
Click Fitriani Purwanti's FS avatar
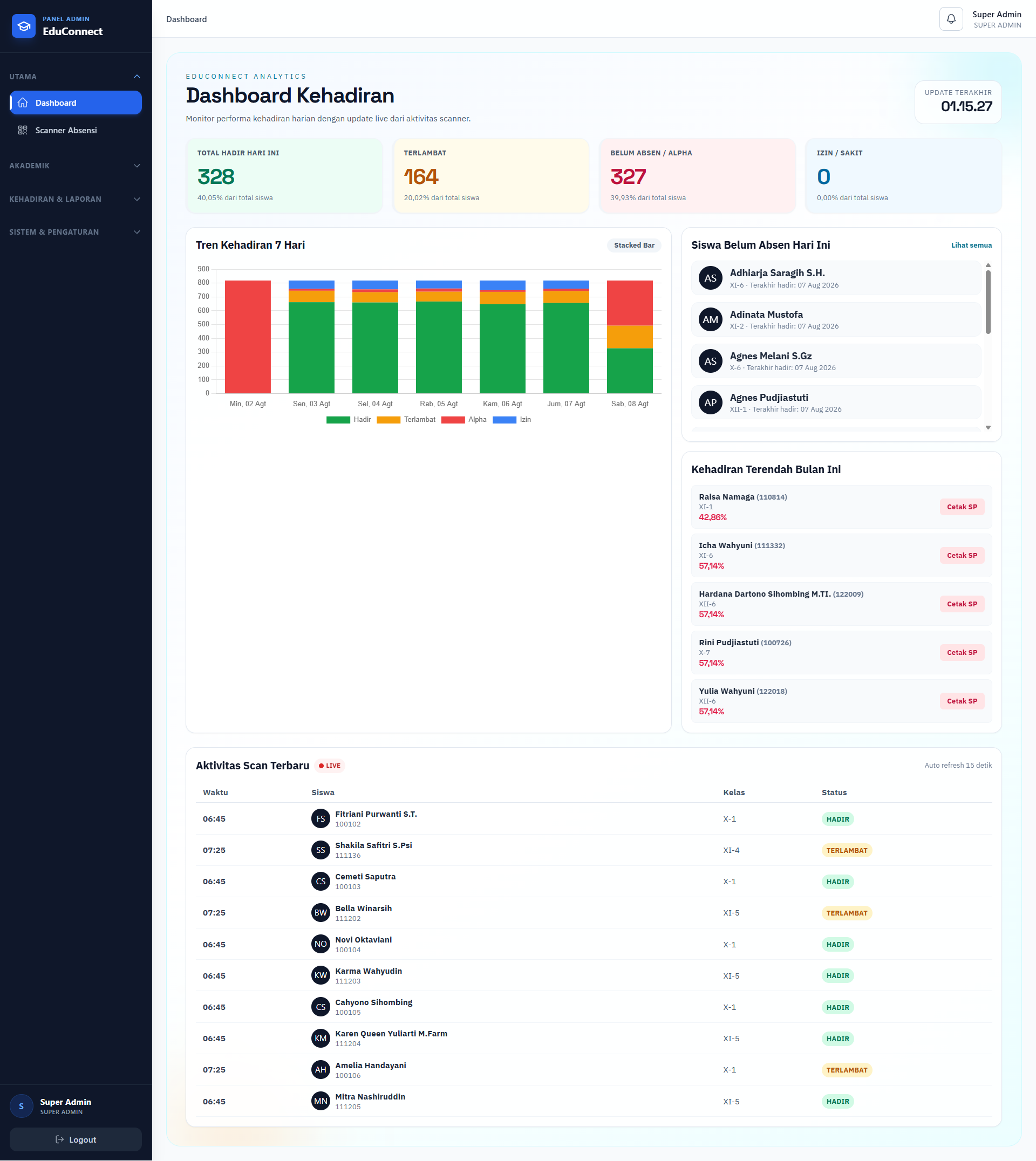tap(321, 818)
